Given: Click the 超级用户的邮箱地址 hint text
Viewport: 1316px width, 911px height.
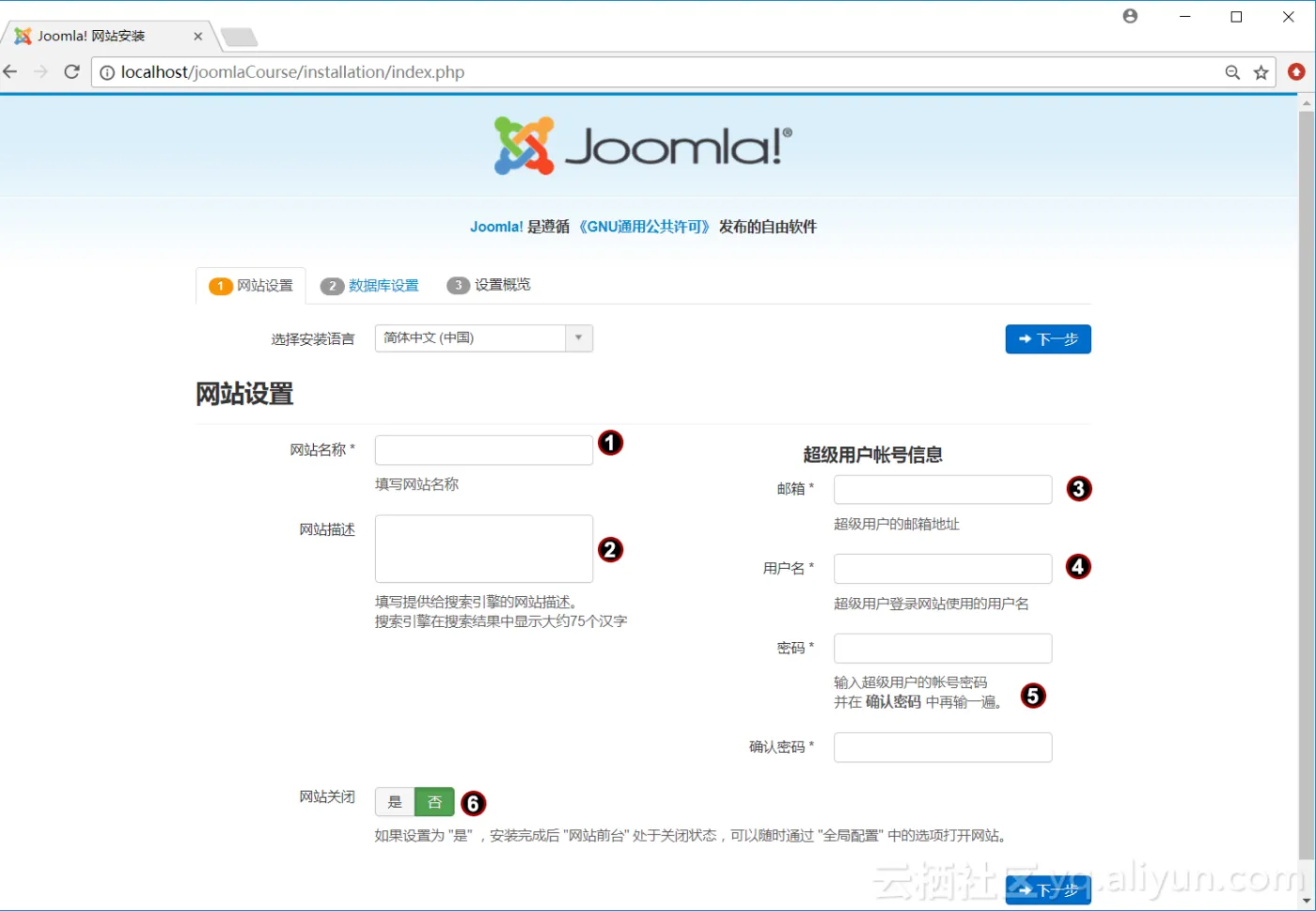Looking at the screenshot, I should coord(897,525).
